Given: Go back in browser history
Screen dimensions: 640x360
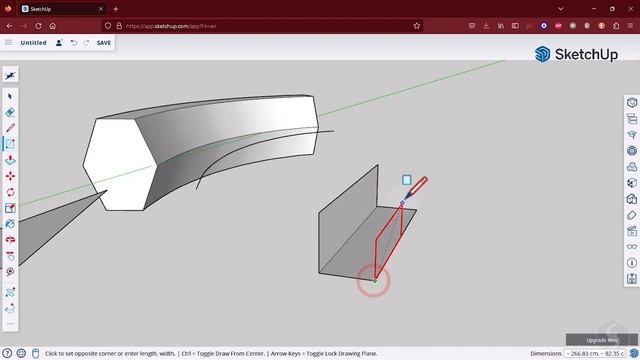Looking at the screenshot, I should pyautogui.click(x=9, y=26).
